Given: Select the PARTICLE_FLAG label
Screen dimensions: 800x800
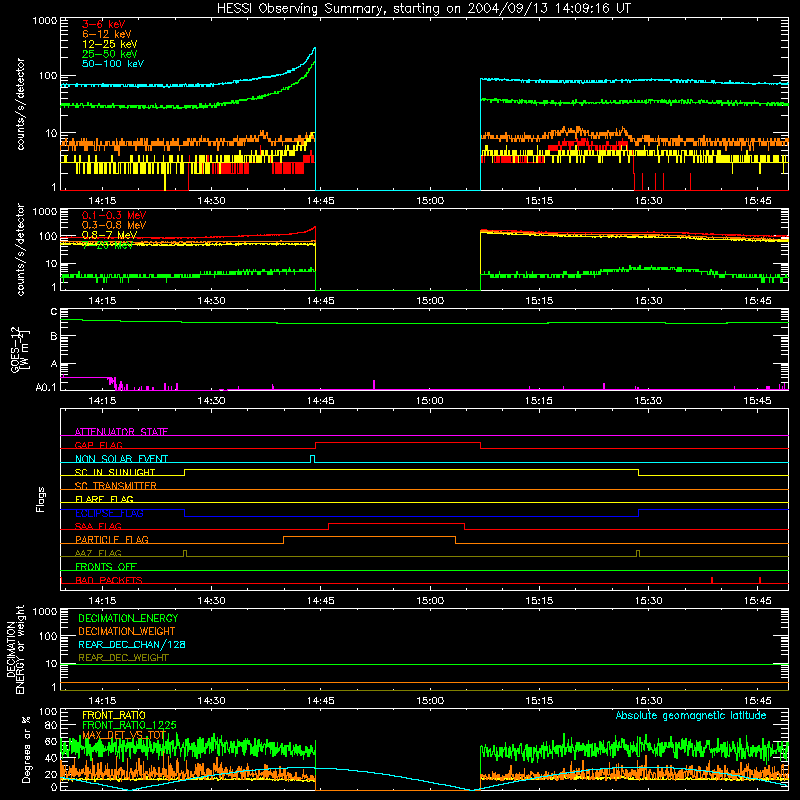Looking at the screenshot, I should click(x=112, y=540).
